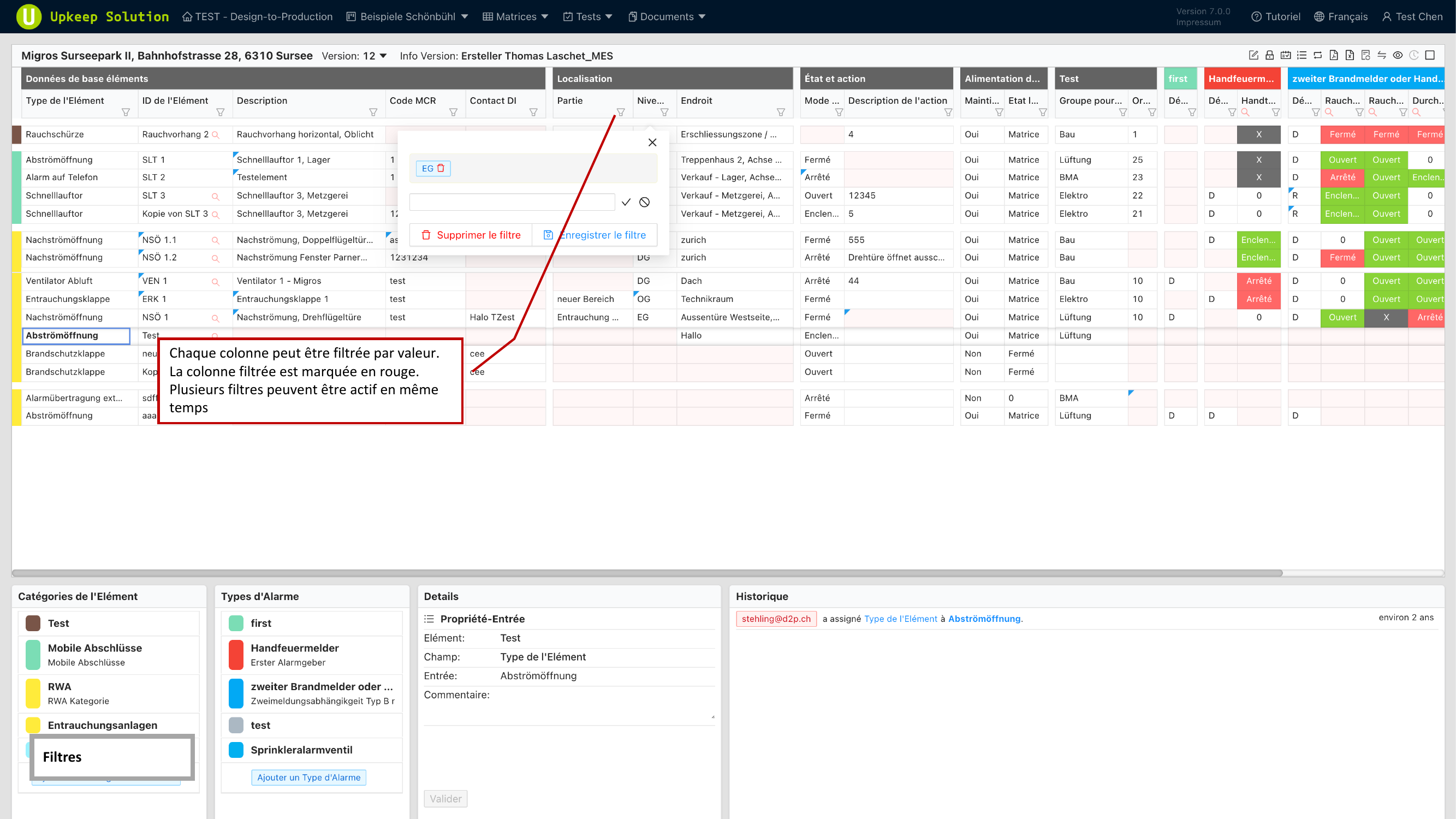The height and width of the screenshot is (819, 1456).
Task: Click the lock icon in toolbar
Action: click(1269, 55)
